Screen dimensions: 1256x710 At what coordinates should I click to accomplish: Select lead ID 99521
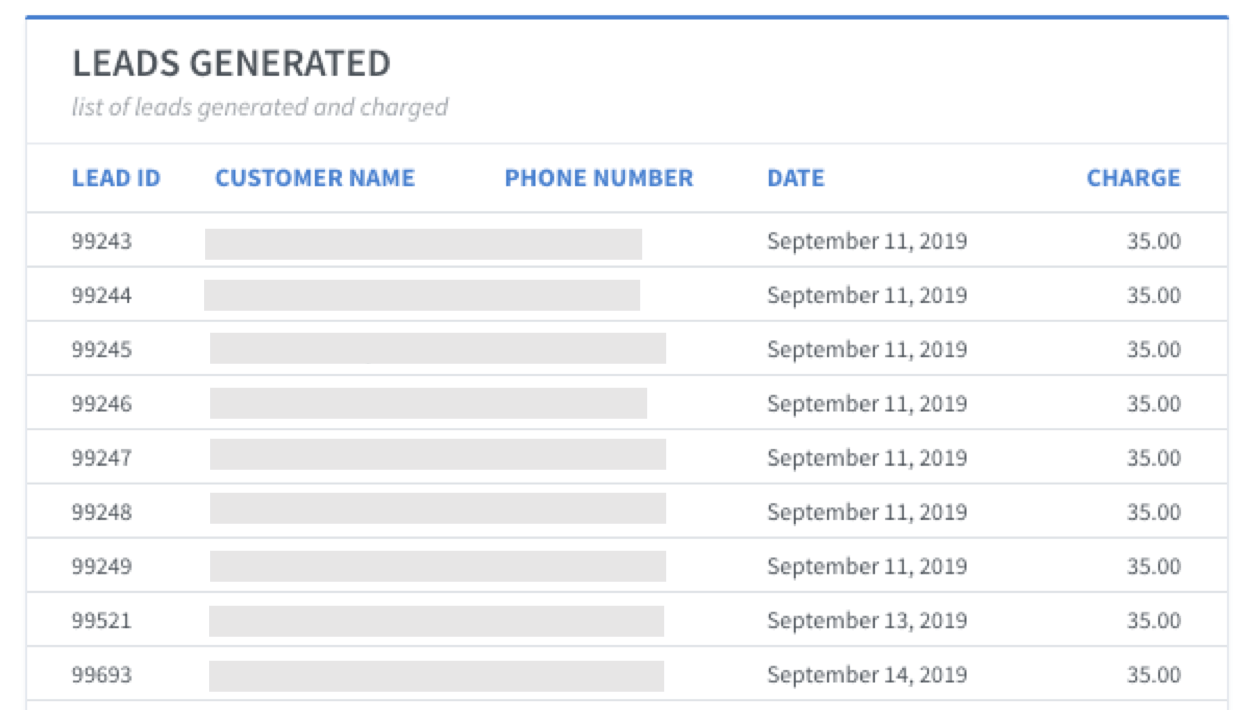[x=101, y=620]
